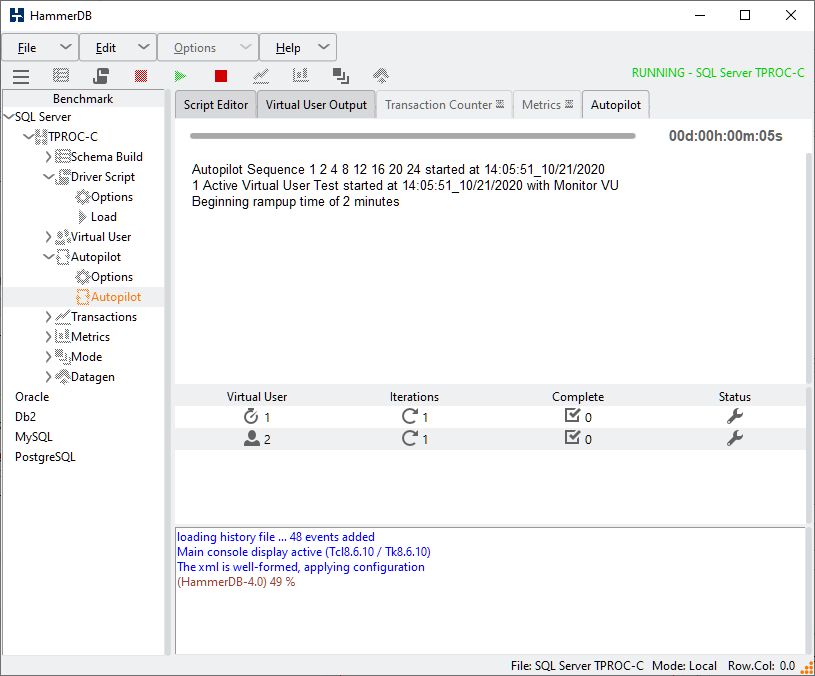The height and width of the screenshot is (676, 815).
Task: Click the Complete column header
Action: 578,397
